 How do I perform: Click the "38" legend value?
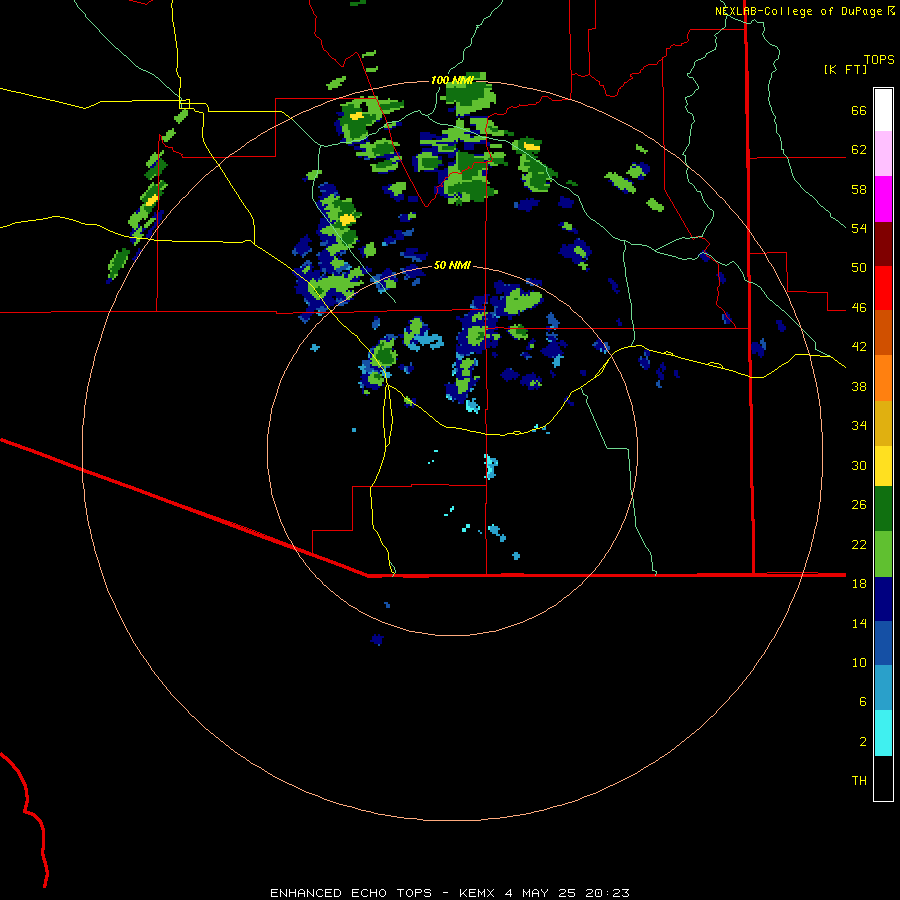[x=859, y=386]
